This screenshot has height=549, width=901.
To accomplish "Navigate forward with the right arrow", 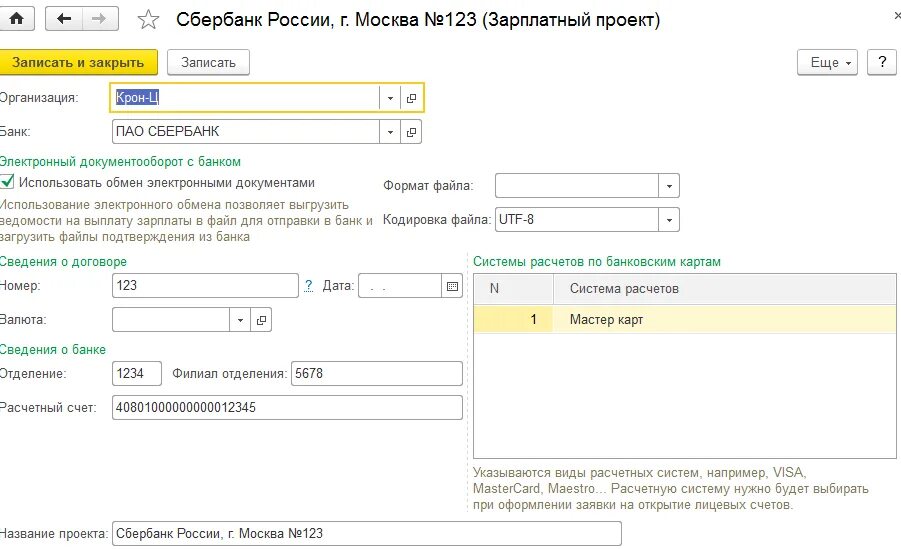I will click(x=99, y=19).
